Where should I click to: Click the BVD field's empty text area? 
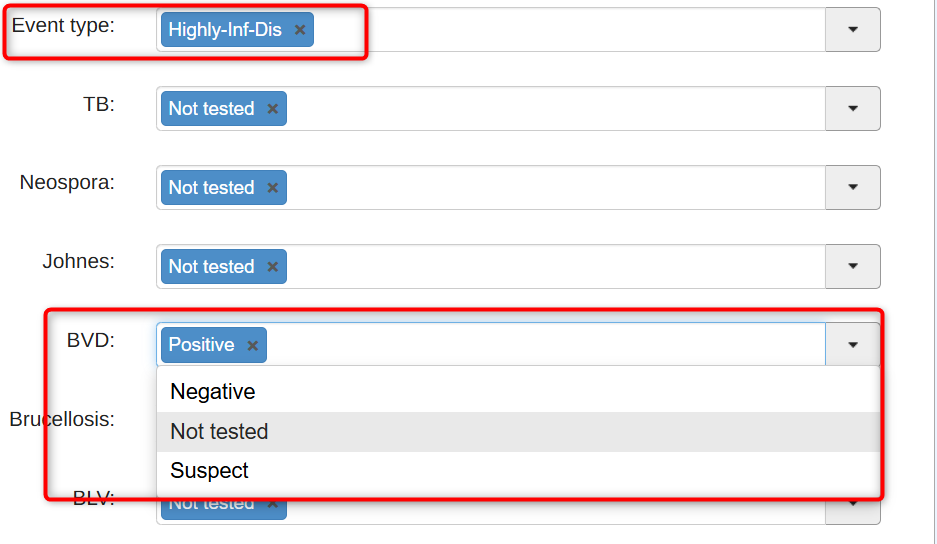click(x=540, y=345)
